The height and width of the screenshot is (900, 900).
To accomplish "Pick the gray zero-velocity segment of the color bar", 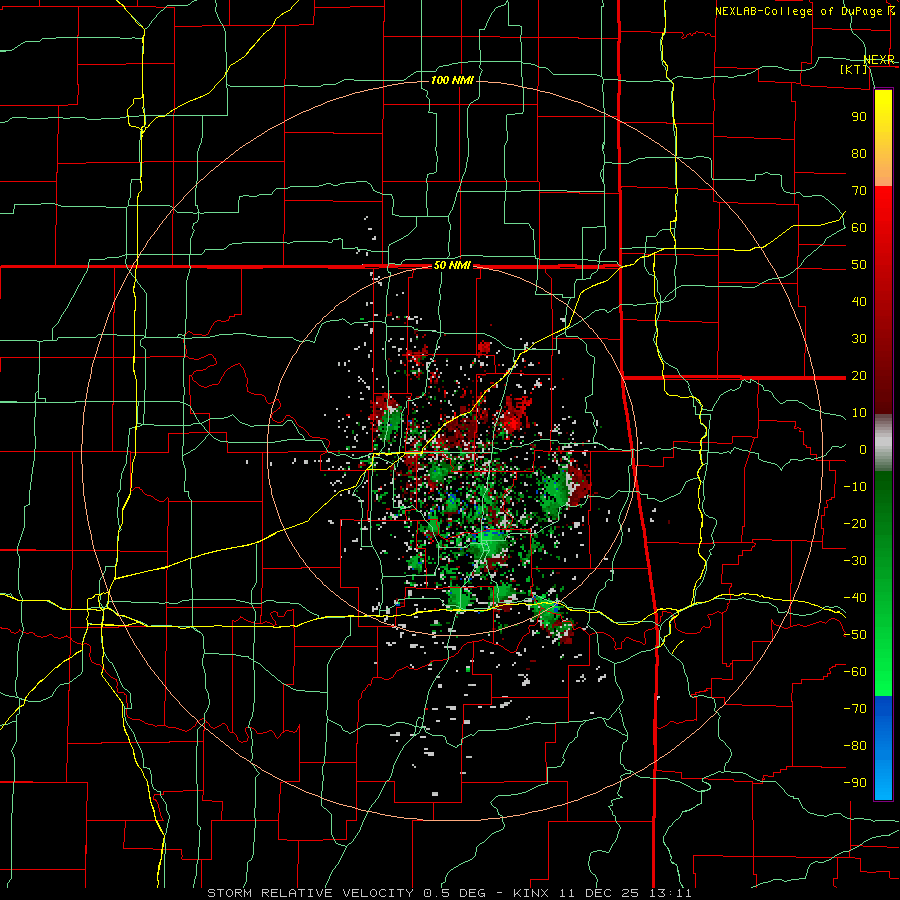I will click(x=883, y=443).
